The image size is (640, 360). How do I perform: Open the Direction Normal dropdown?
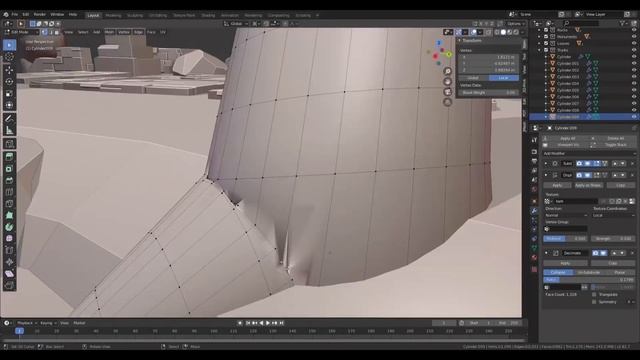point(566,215)
